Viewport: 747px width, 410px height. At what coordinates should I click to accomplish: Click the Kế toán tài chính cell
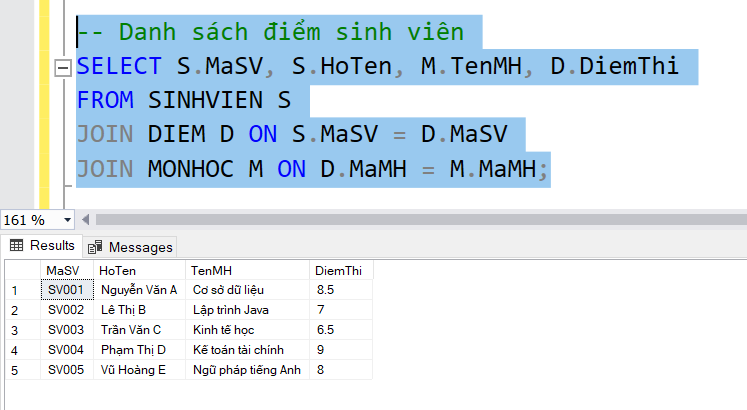238,350
